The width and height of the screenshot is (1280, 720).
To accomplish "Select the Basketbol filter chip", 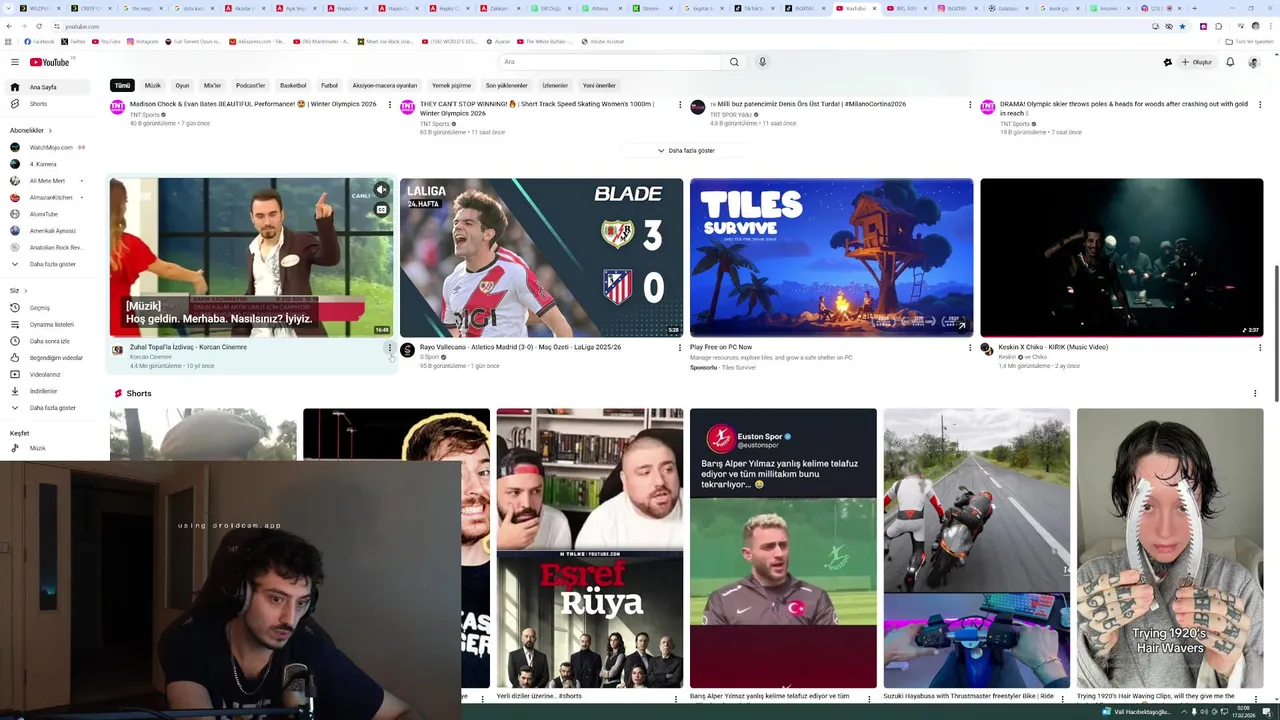I will [293, 85].
